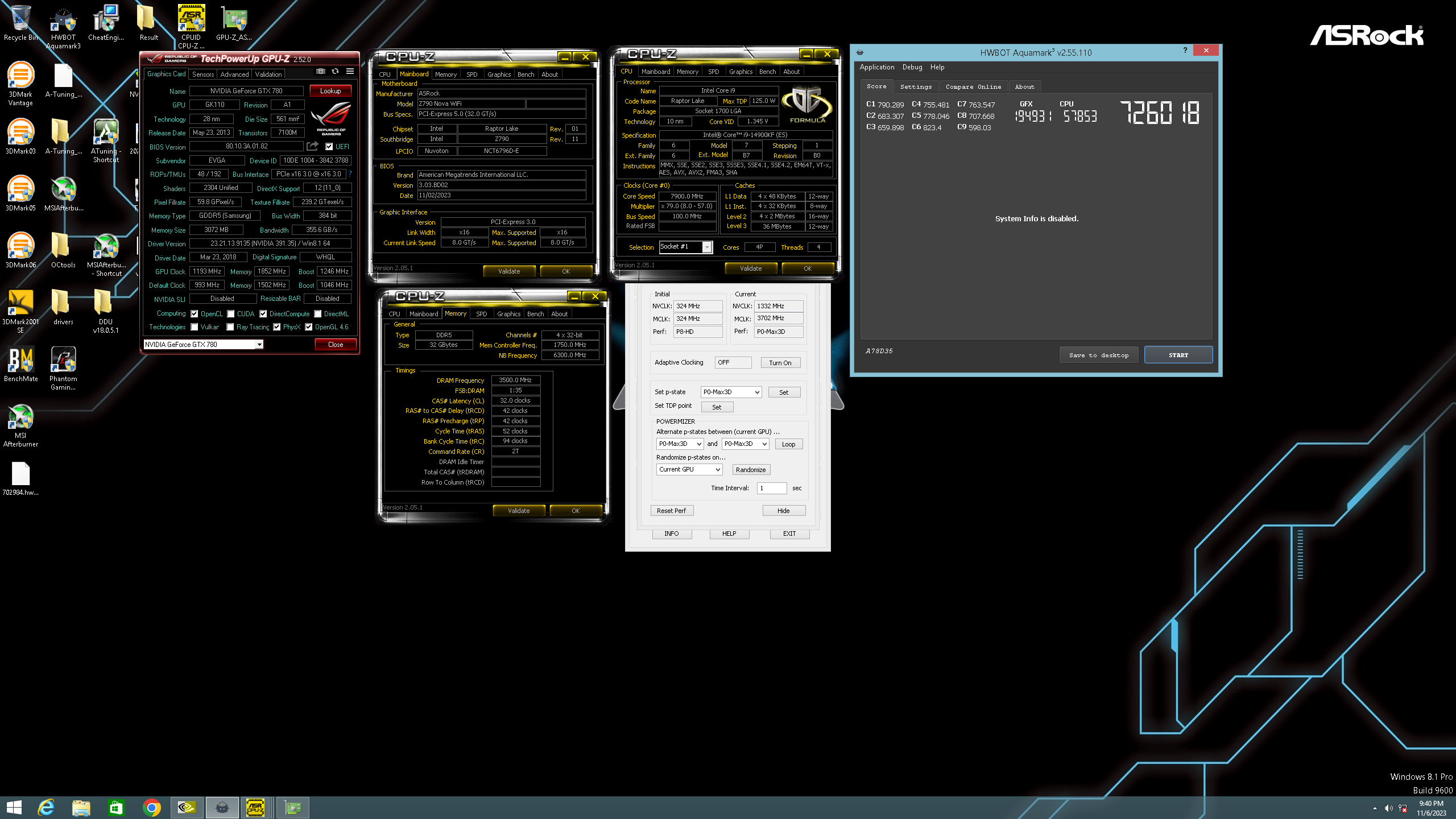Switch to Settings tab in HWBOT Aquamark
Image resolution: width=1456 pixels, height=819 pixels.
click(916, 86)
